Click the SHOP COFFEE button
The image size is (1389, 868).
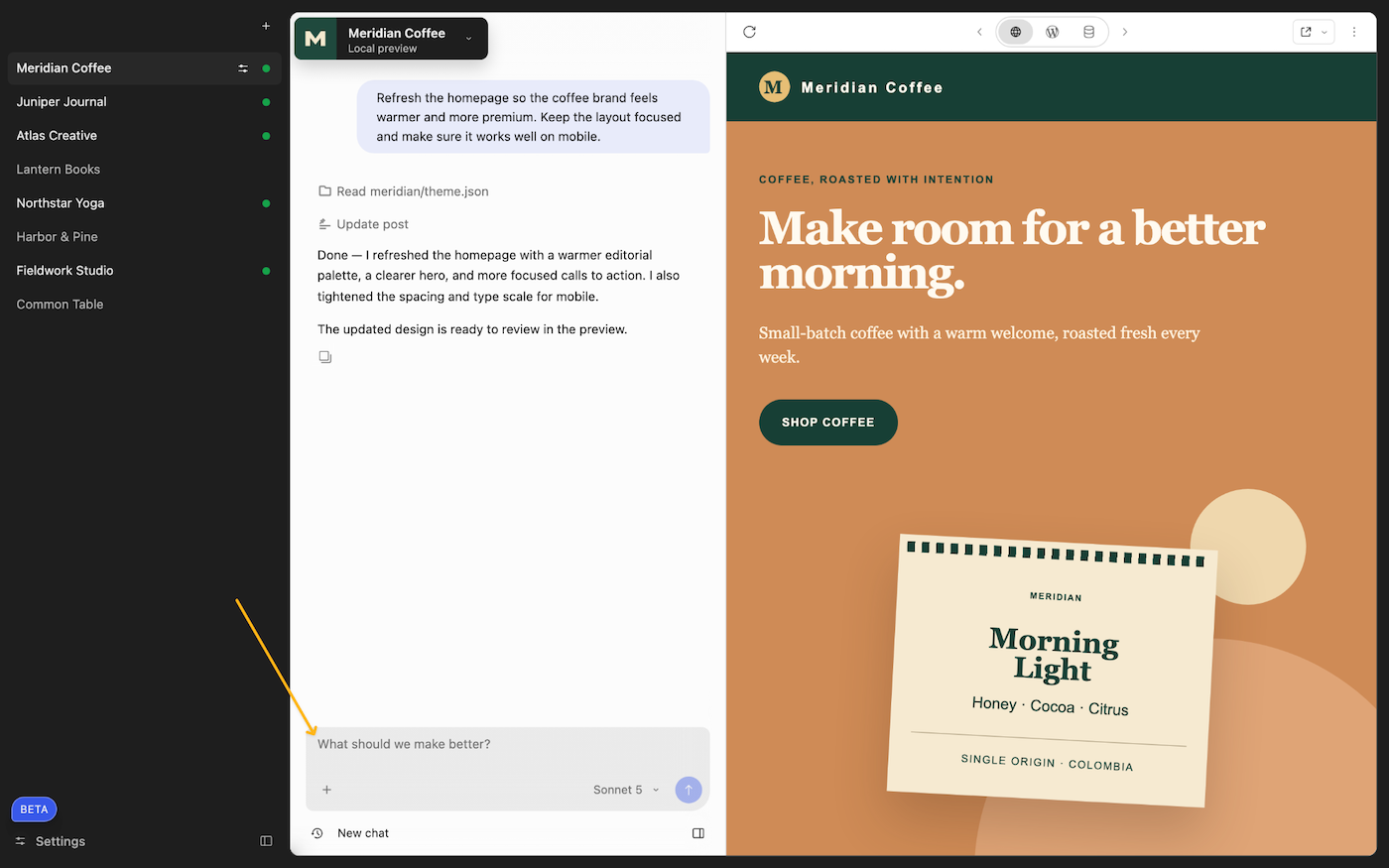(x=828, y=423)
